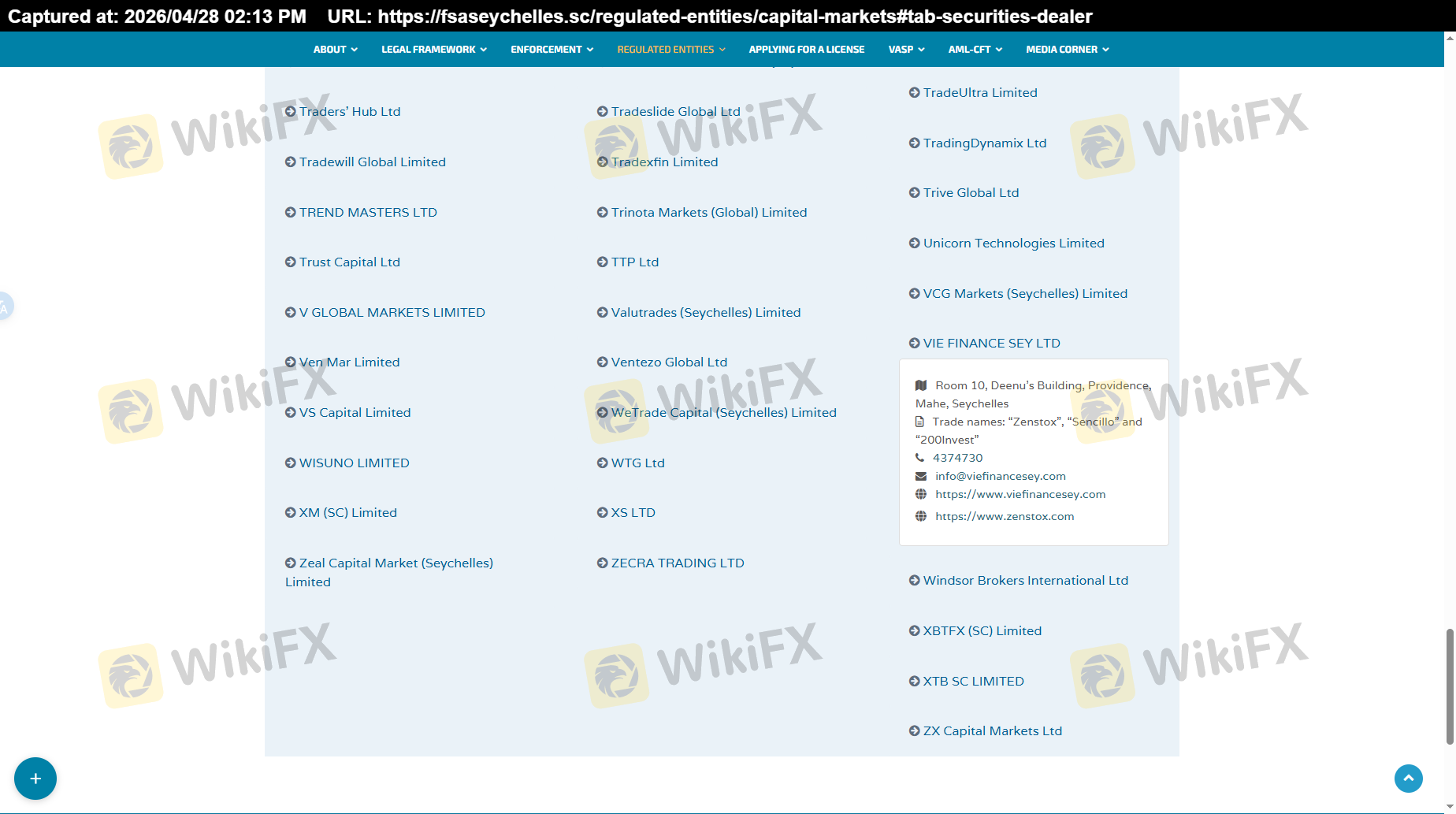The image size is (1456, 814).
Task: Click the address text Room 10, Deenu's Building
Action: tap(1033, 395)
